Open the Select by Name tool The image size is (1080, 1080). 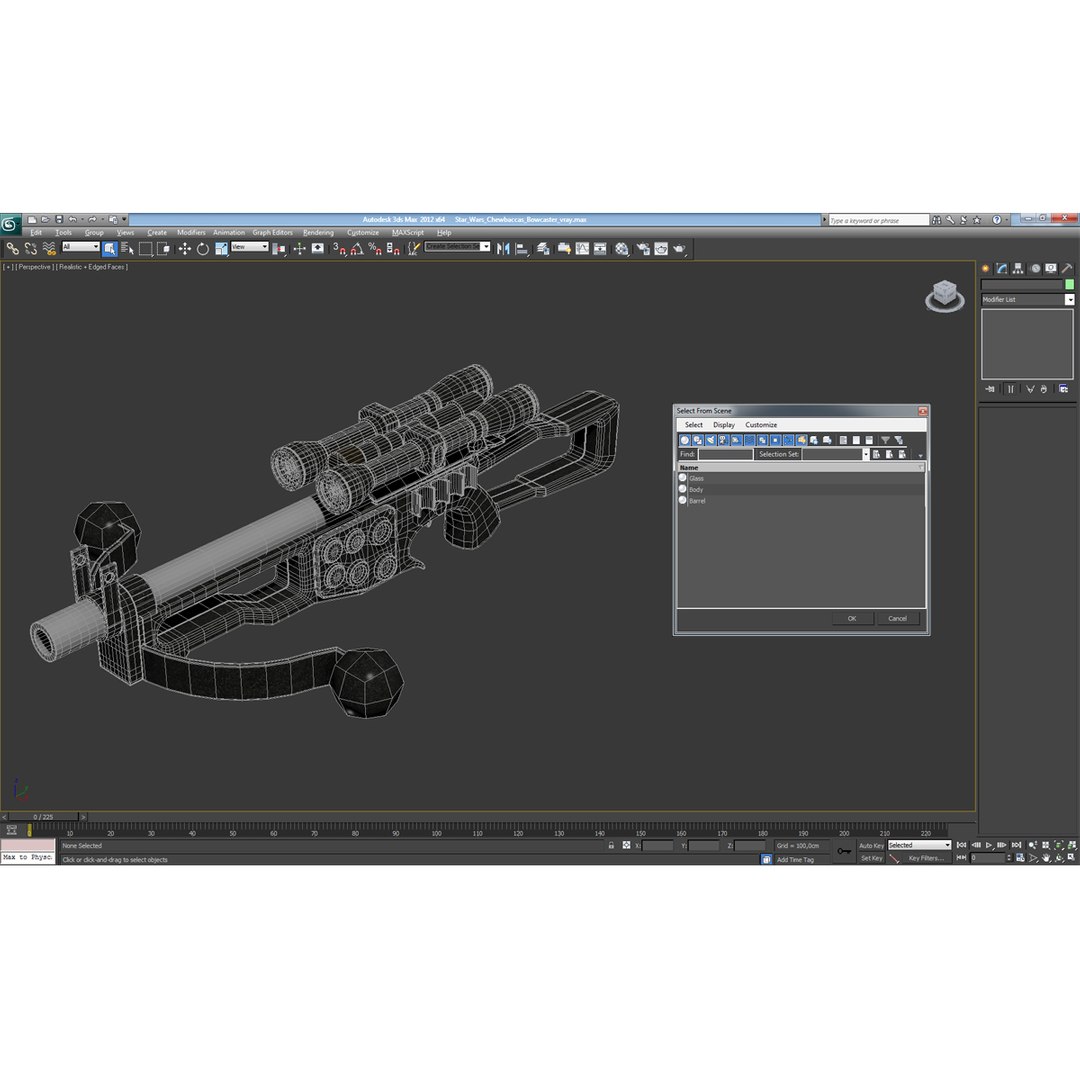127,249
